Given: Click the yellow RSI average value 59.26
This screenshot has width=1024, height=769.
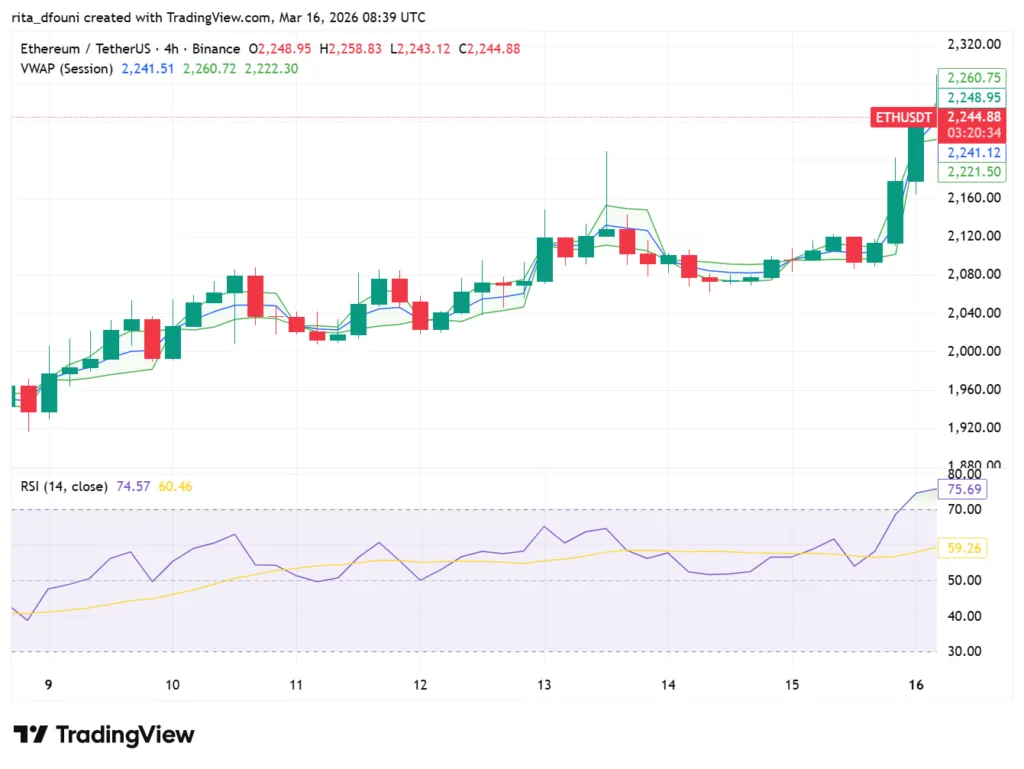Looking at the screenshot, I should (x=963, y=548).
